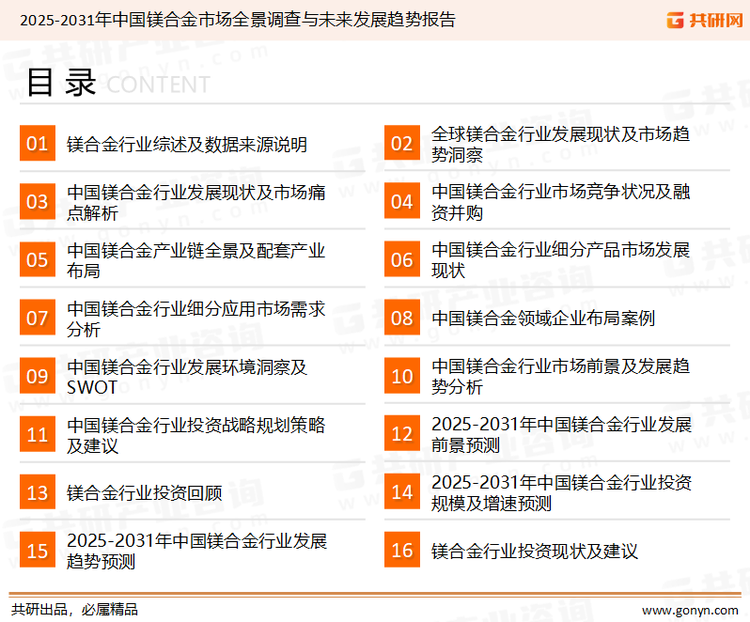The width and height of the screenshot is (750, 622).
Task: Select the orange 08 chapter badge
Action: [402, 318]
